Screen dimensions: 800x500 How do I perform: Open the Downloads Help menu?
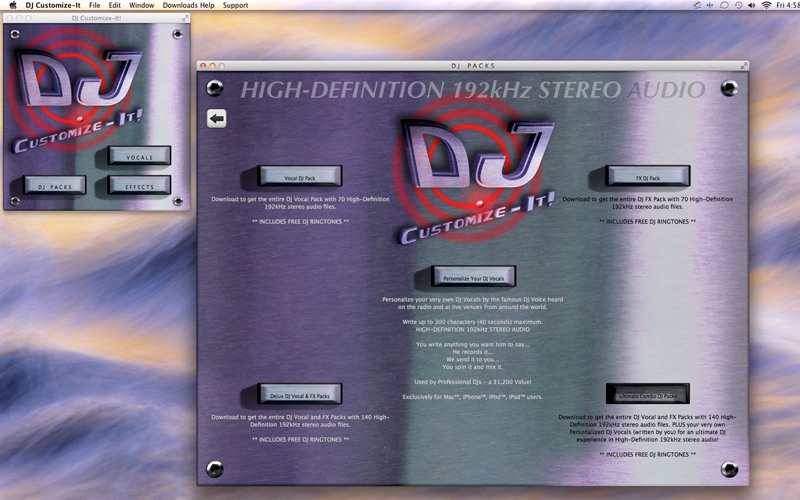tap(188, 5)
